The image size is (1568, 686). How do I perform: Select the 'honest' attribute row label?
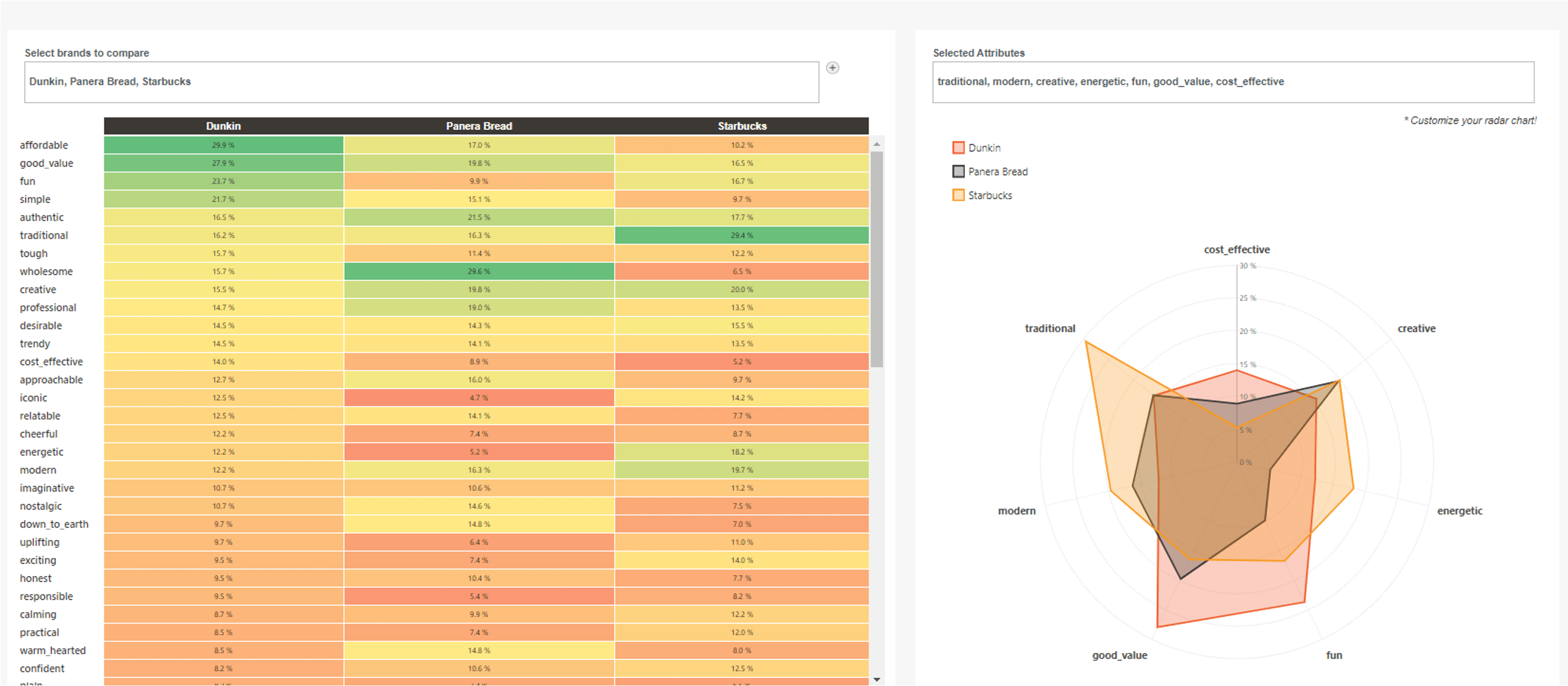point(36,578)
